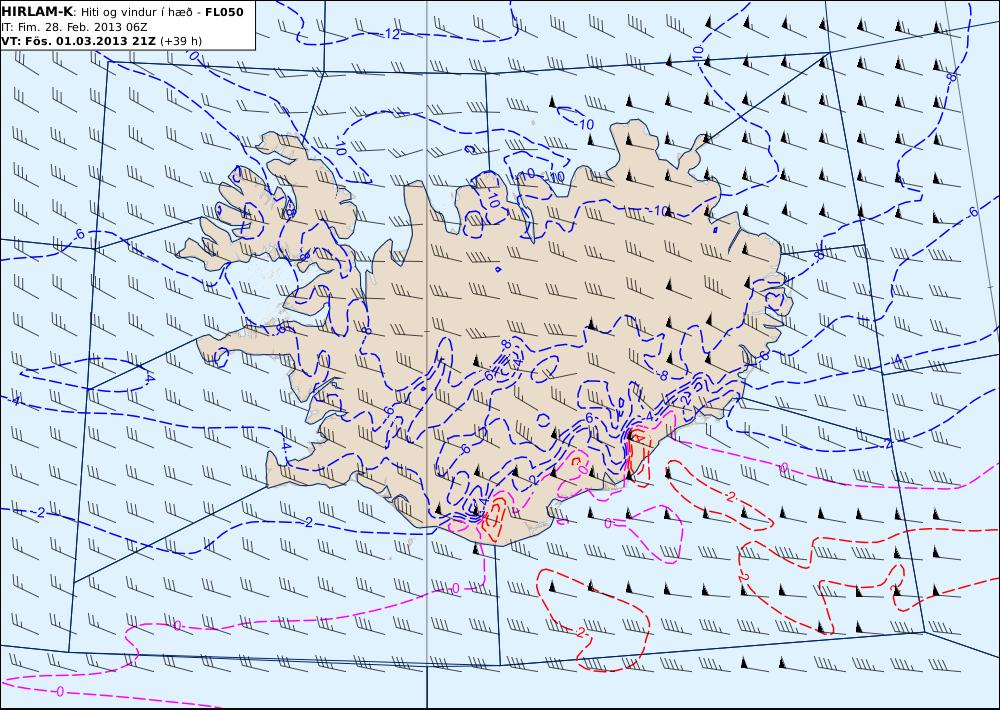Click the -12 isotherm label at the map top

392,34
